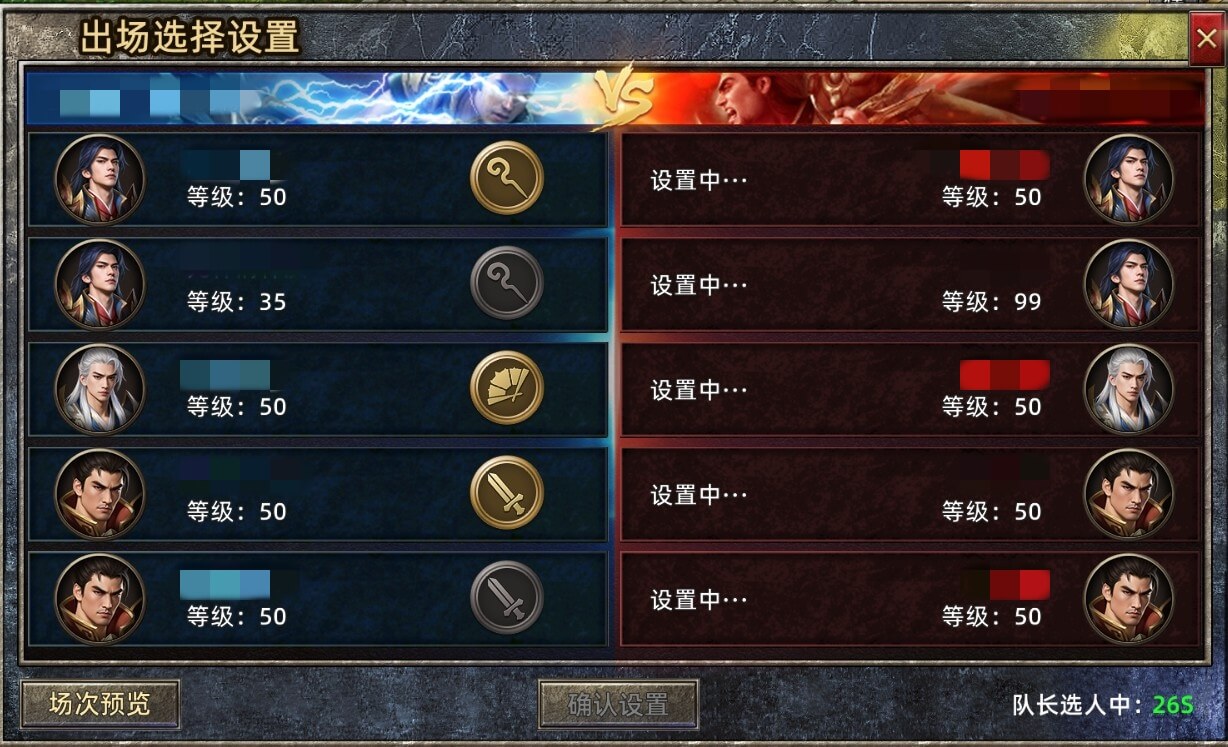The image size is (1228, 747).
Task: Click enemy team's top-row mage portrait
Action: tap(1129, 180)
